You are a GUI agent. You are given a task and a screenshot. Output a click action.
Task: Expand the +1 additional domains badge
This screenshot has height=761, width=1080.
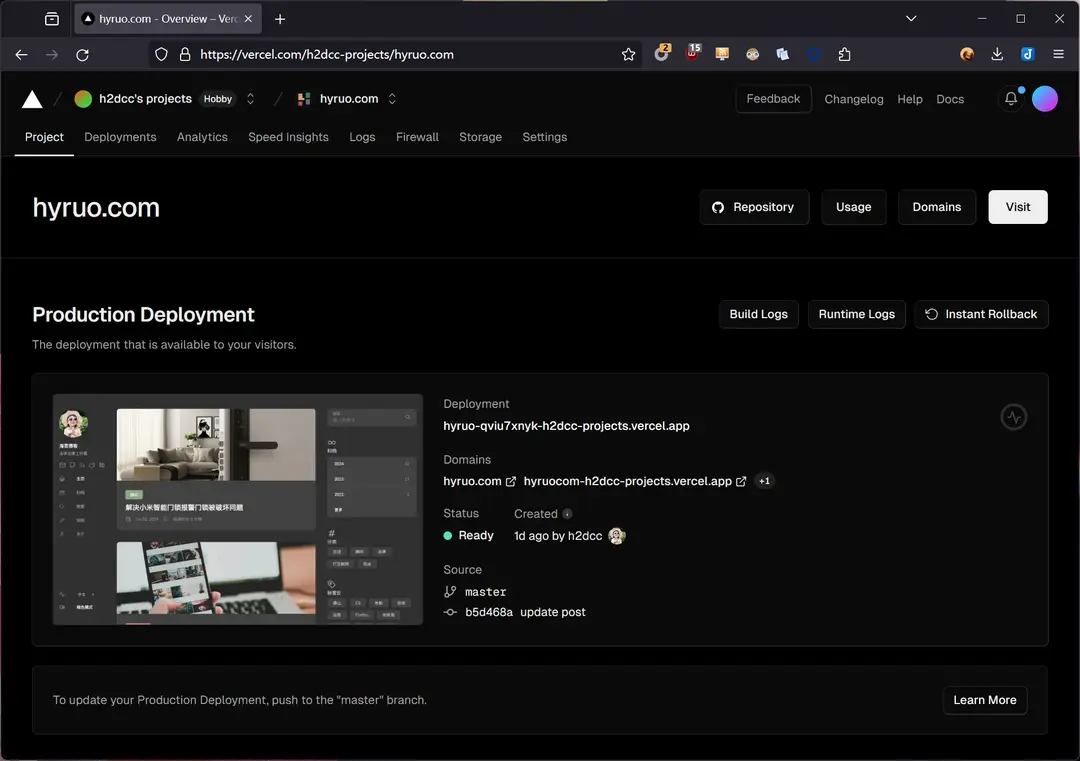coord(764,481)
